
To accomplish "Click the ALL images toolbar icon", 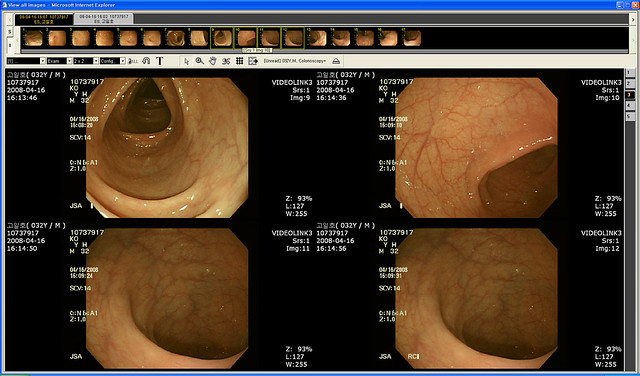I will pyautogui.click(x=133, y=61).
